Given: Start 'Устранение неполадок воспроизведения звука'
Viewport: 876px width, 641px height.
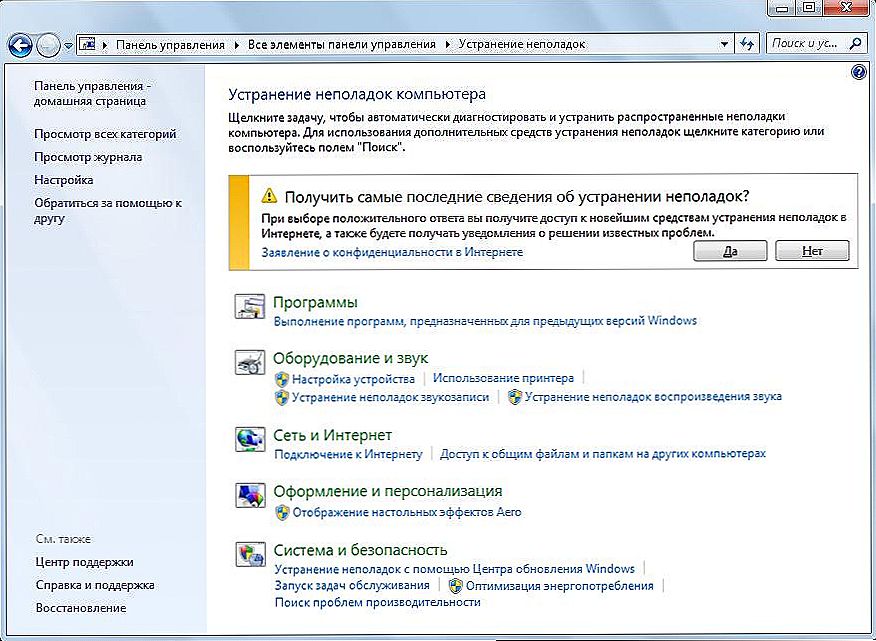Looking at the screenshot, I should point(653,397).
